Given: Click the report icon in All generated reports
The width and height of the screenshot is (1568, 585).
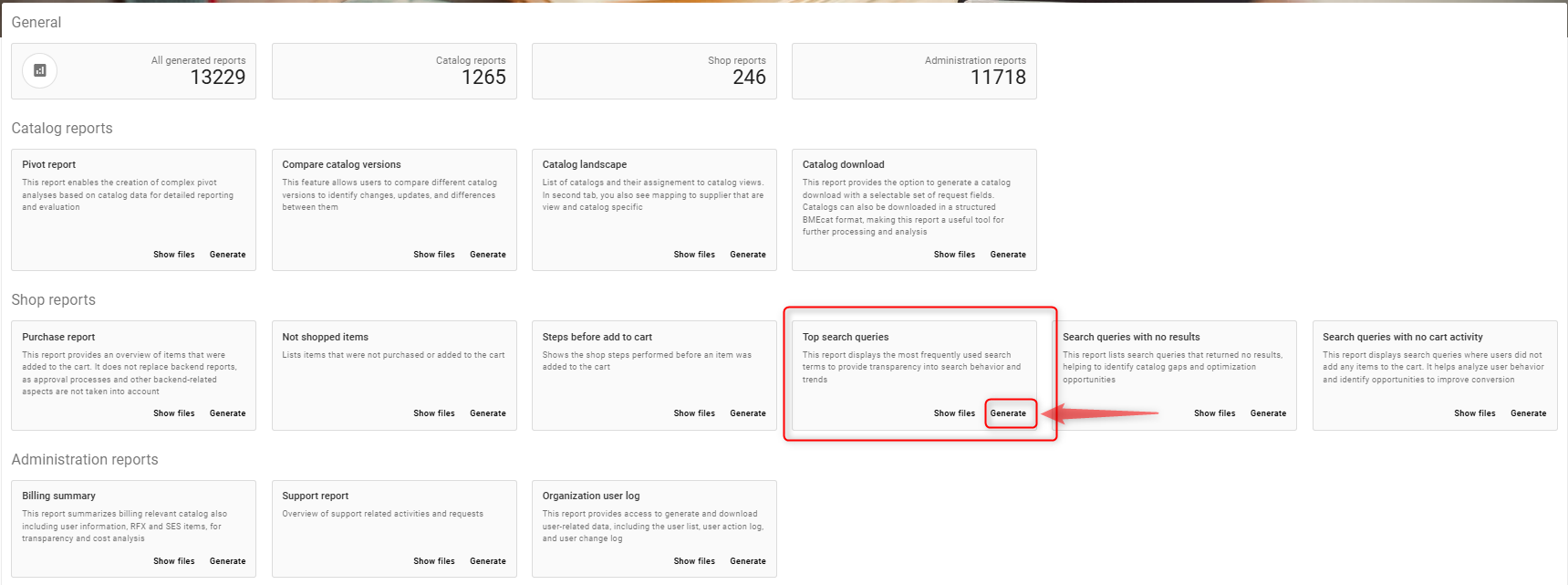Looking at the screenshot, I should click(x=39, y=71).
